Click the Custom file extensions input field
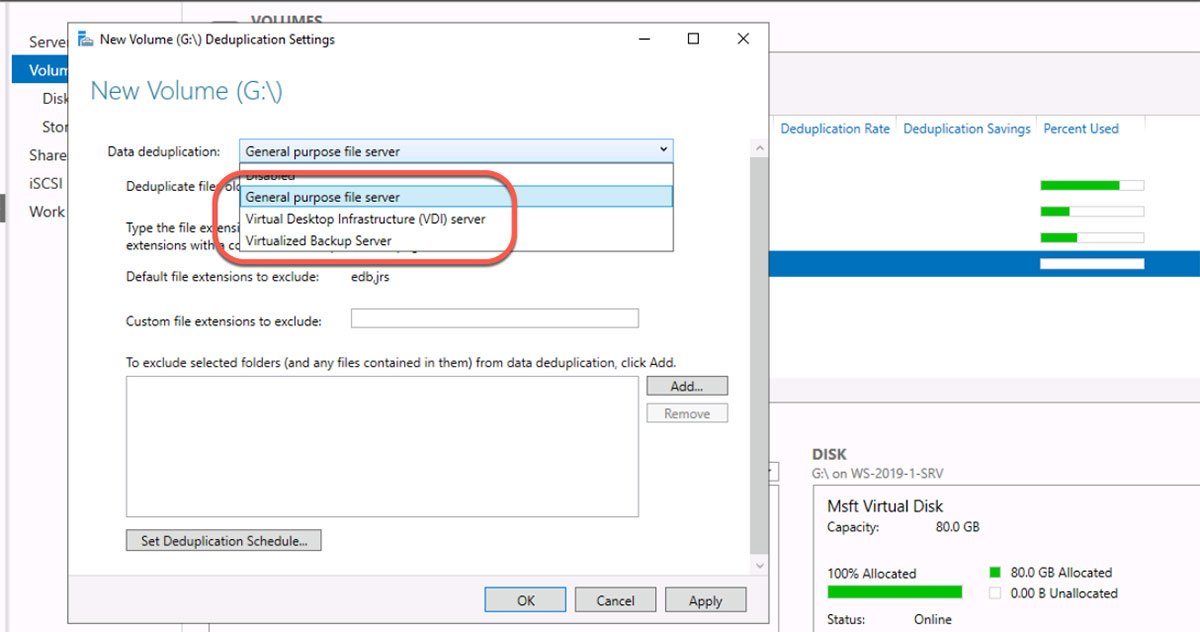This screenshot has width=1200, height=632. coord(494,317)
